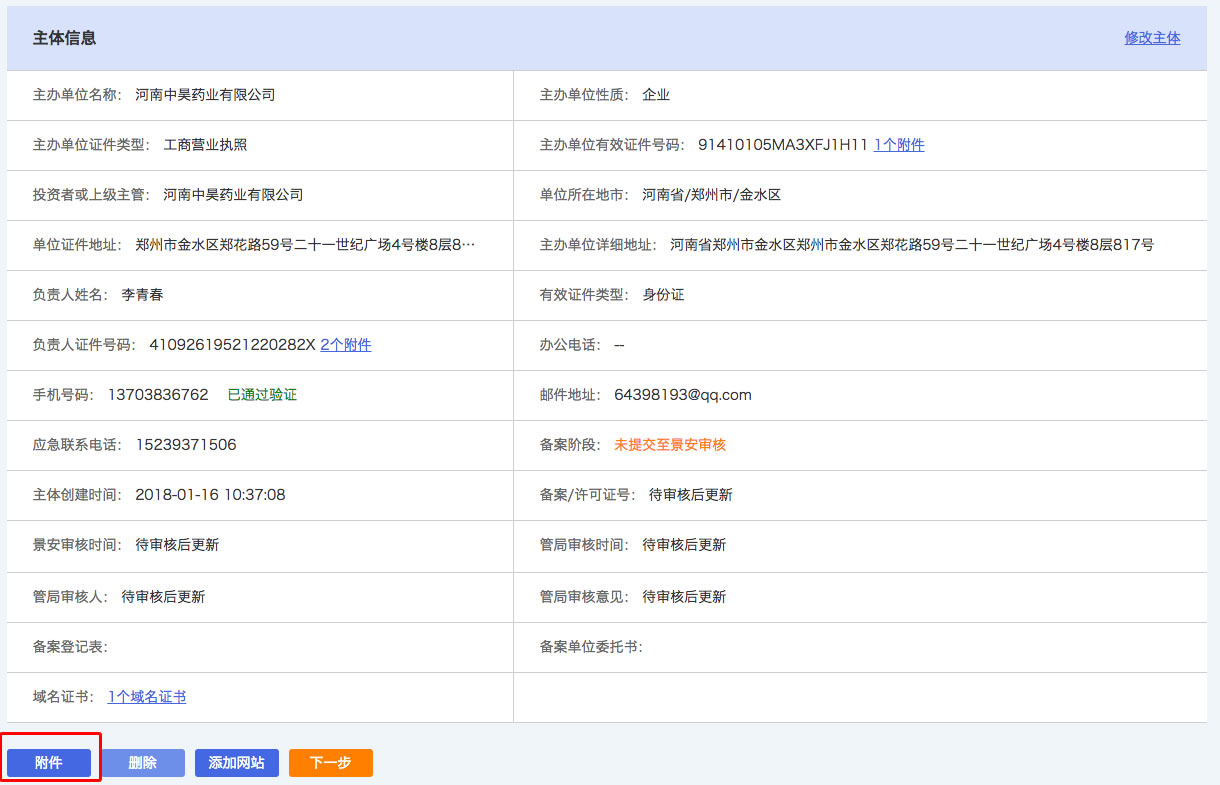Click the mobile number 13703836762

point(158,395)
